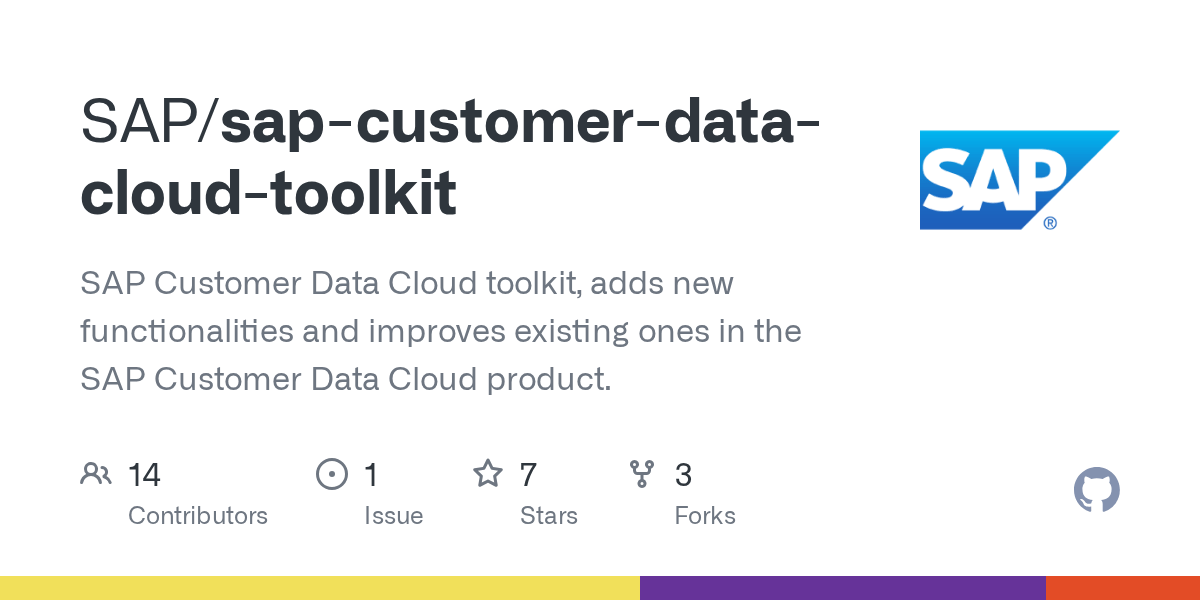Click the repository description paragraph
The image size is (1200, 600).
(440, 331)
